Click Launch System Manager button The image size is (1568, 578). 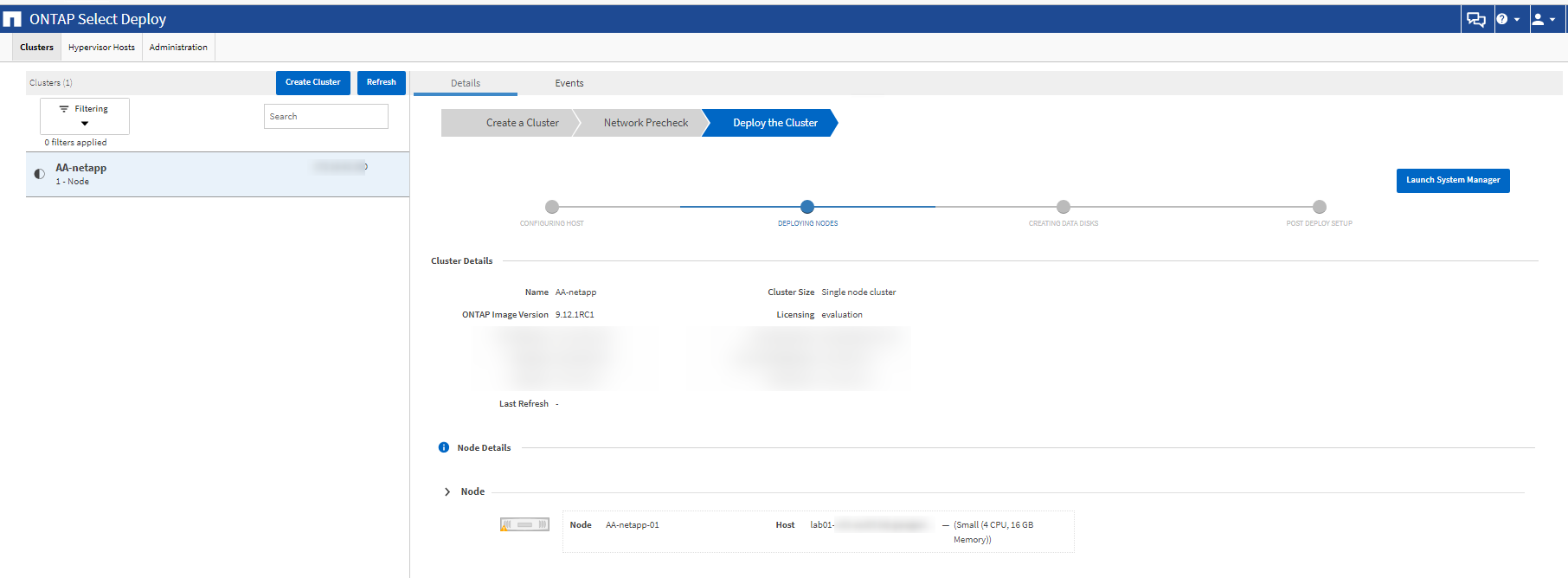click(x=1452, y=180)
